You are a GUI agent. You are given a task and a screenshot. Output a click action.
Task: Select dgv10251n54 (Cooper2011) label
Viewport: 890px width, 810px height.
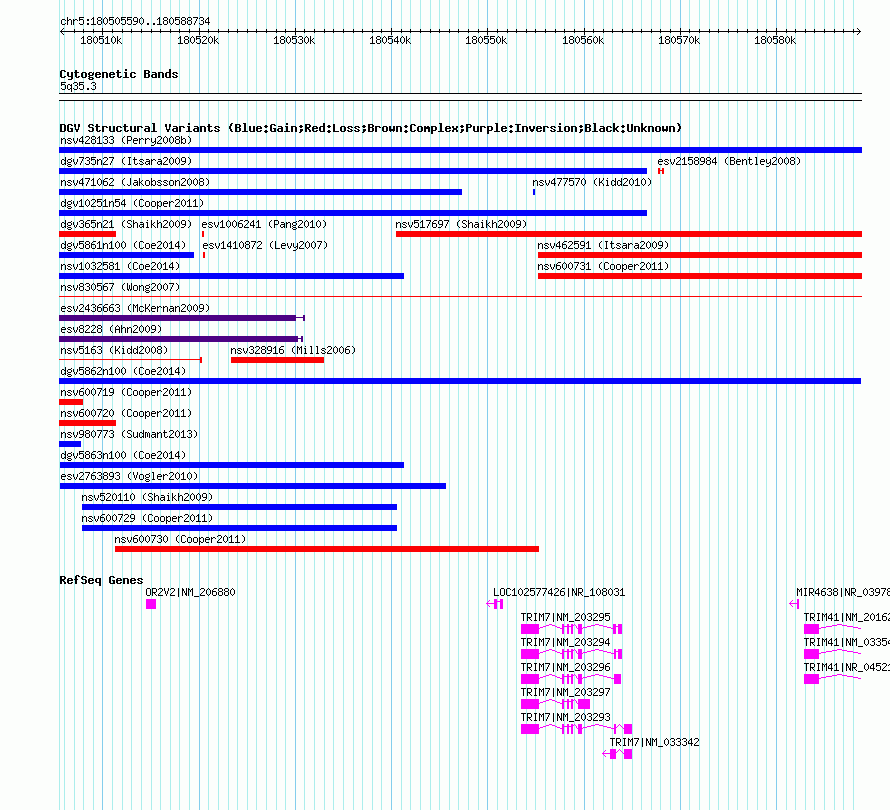[x=132, y=203]
